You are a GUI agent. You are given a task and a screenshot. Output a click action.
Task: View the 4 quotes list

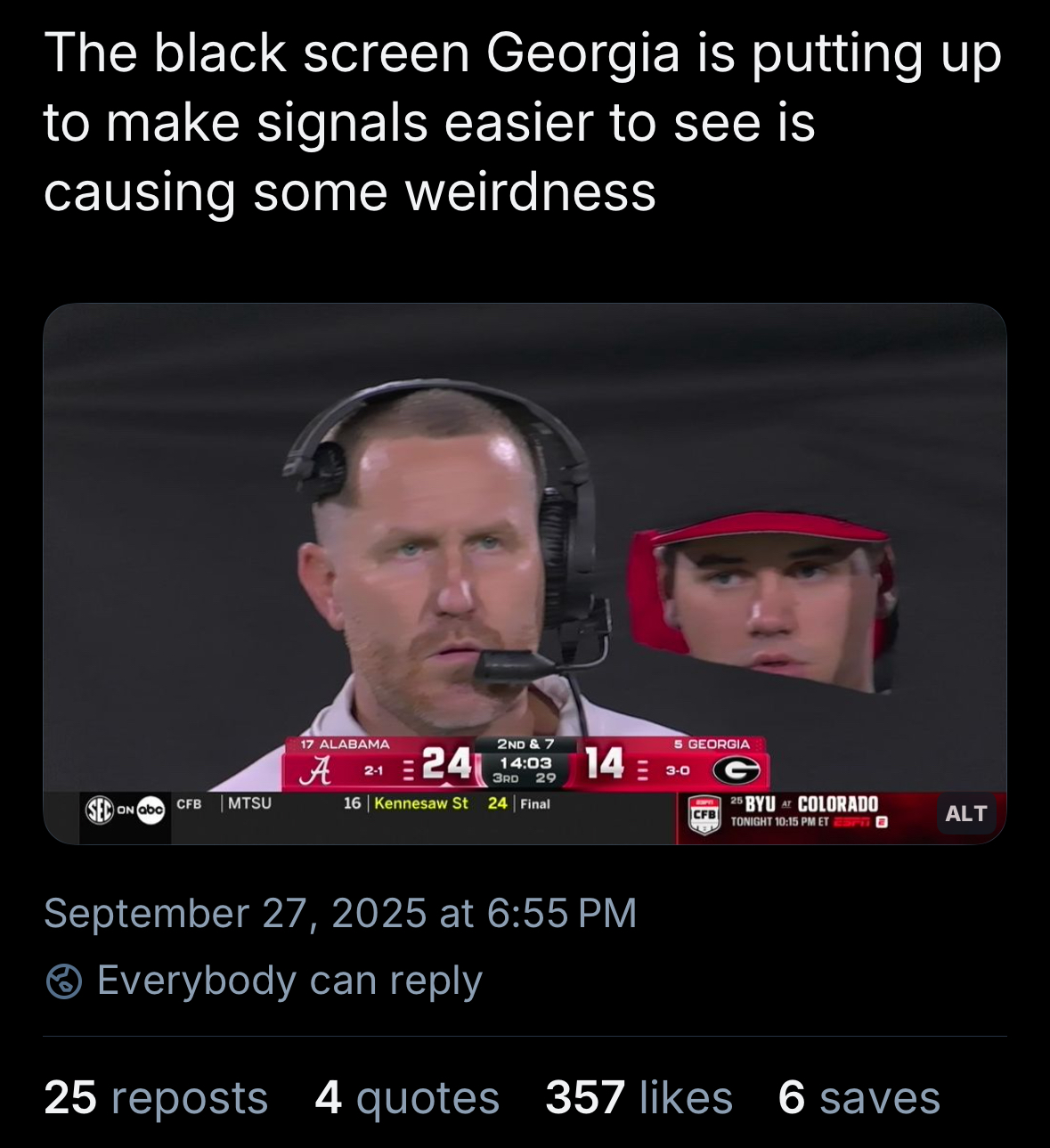[407, 1097]
